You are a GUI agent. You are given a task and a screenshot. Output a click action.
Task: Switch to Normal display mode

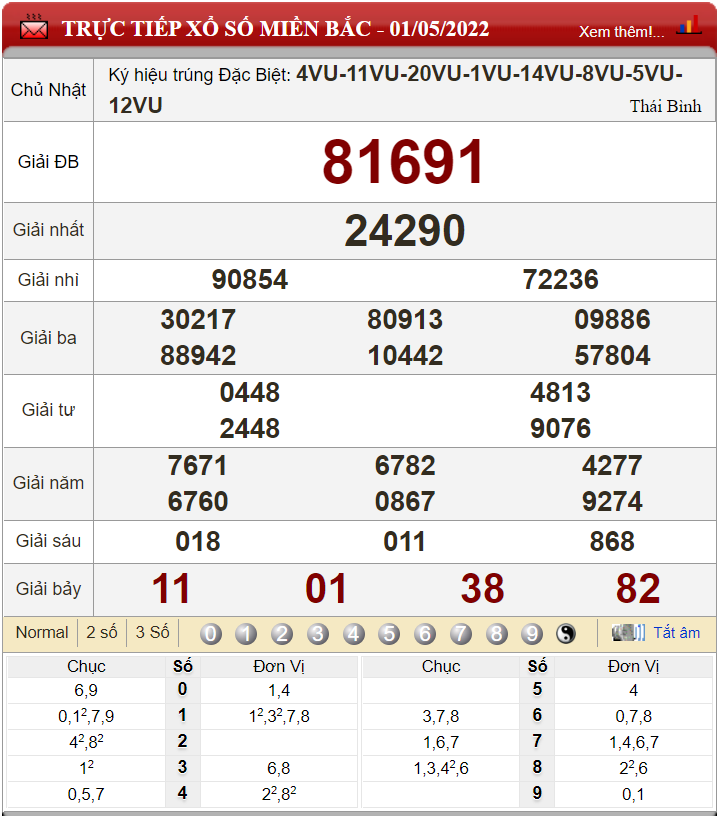tap(42, 632)
